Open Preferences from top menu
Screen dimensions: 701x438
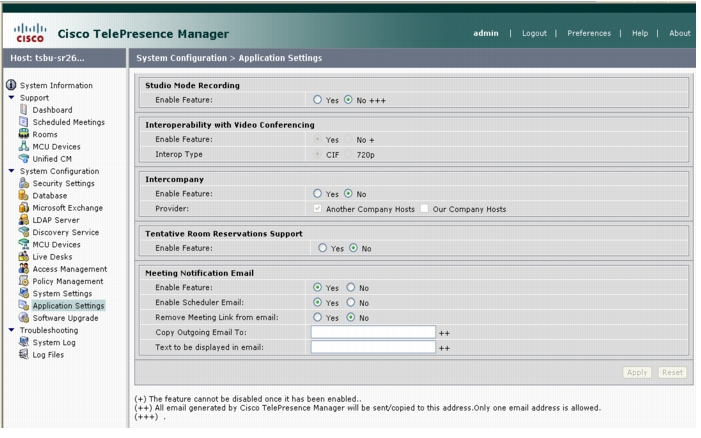coord(589,33)
